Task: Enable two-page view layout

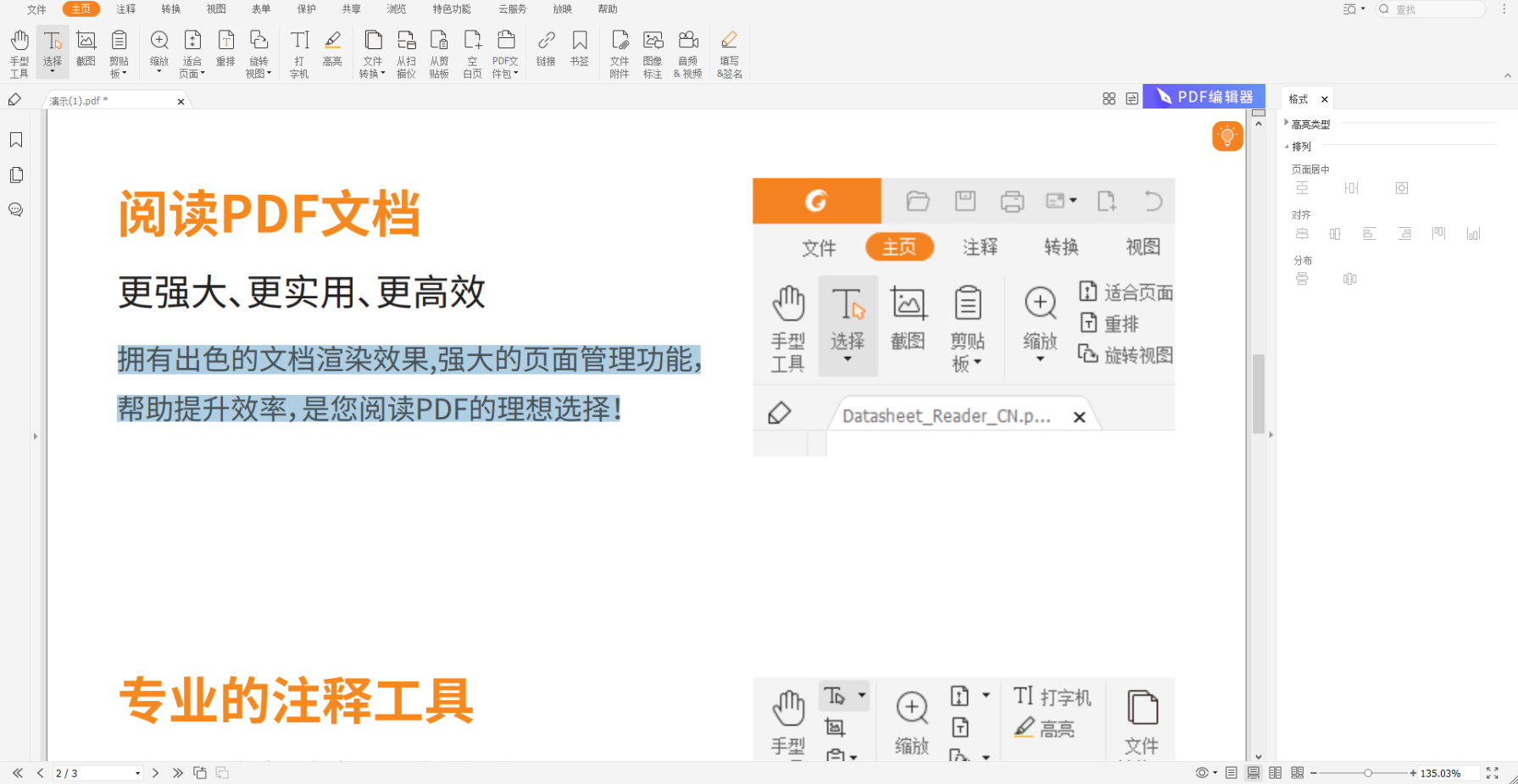Action: click(x=1275, y=772)
